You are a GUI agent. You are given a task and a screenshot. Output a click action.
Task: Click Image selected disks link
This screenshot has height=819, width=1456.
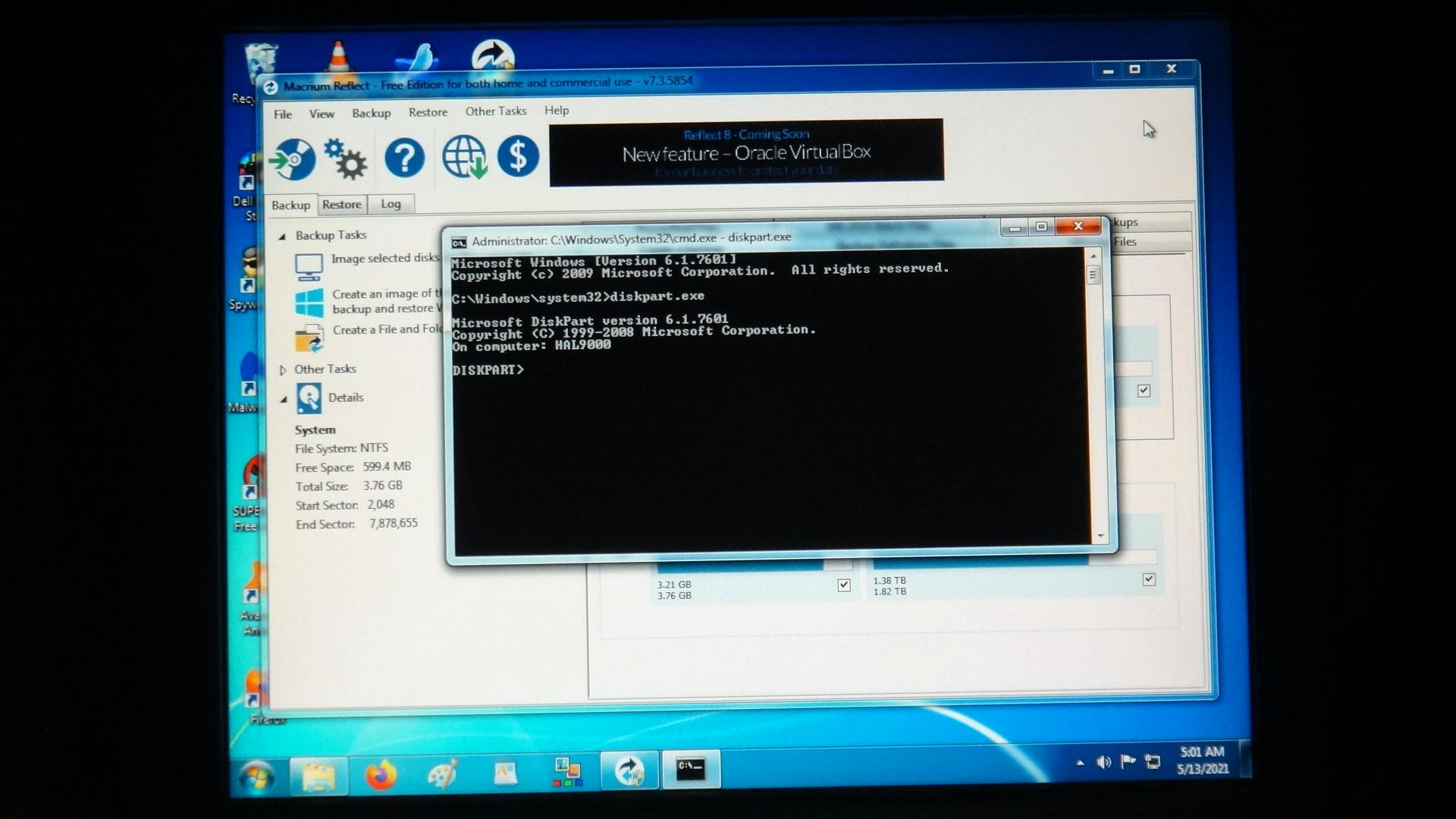coord(385,259)
